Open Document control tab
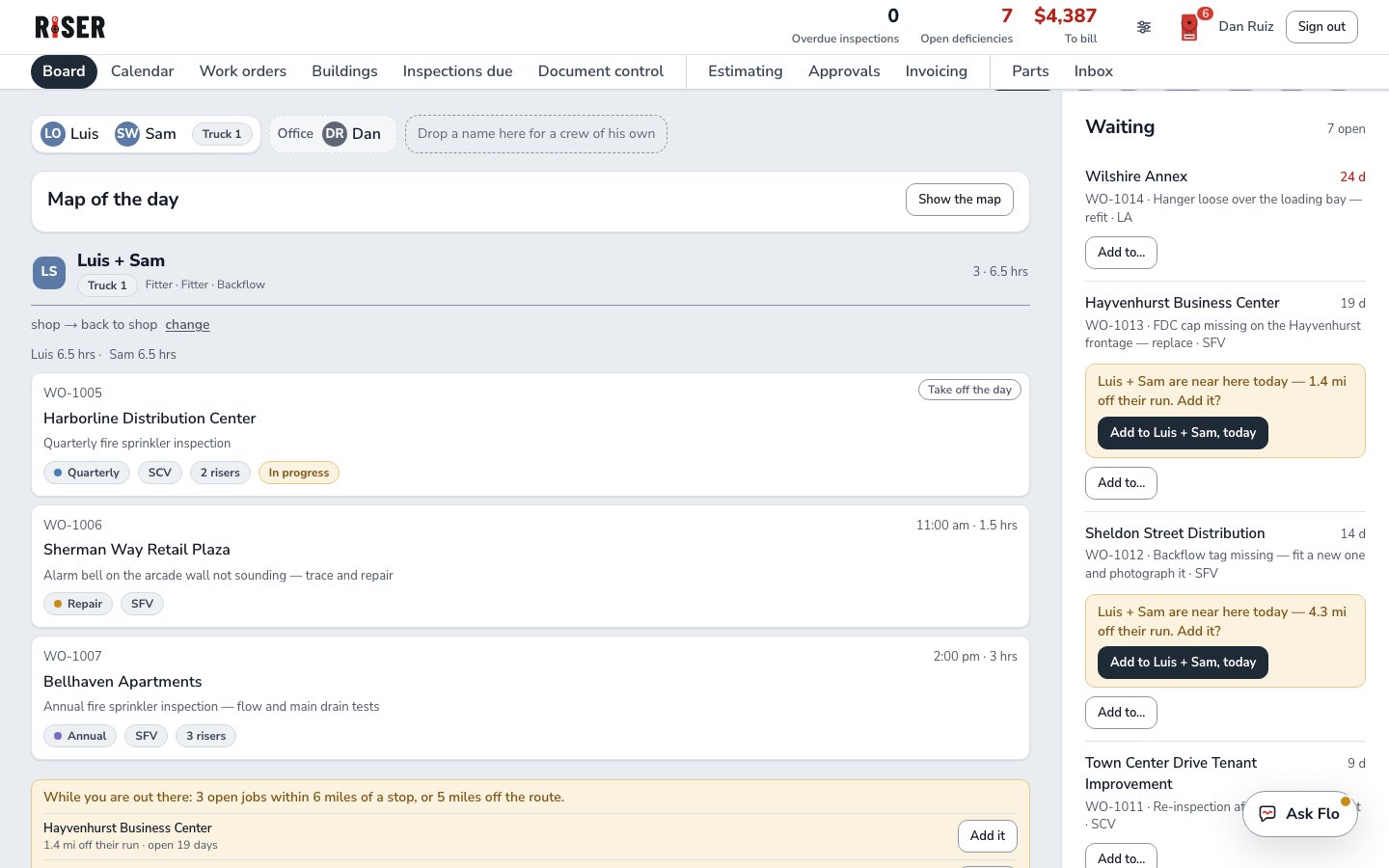The height and width of the screenshot is (868, 1389). pos(601,71)
